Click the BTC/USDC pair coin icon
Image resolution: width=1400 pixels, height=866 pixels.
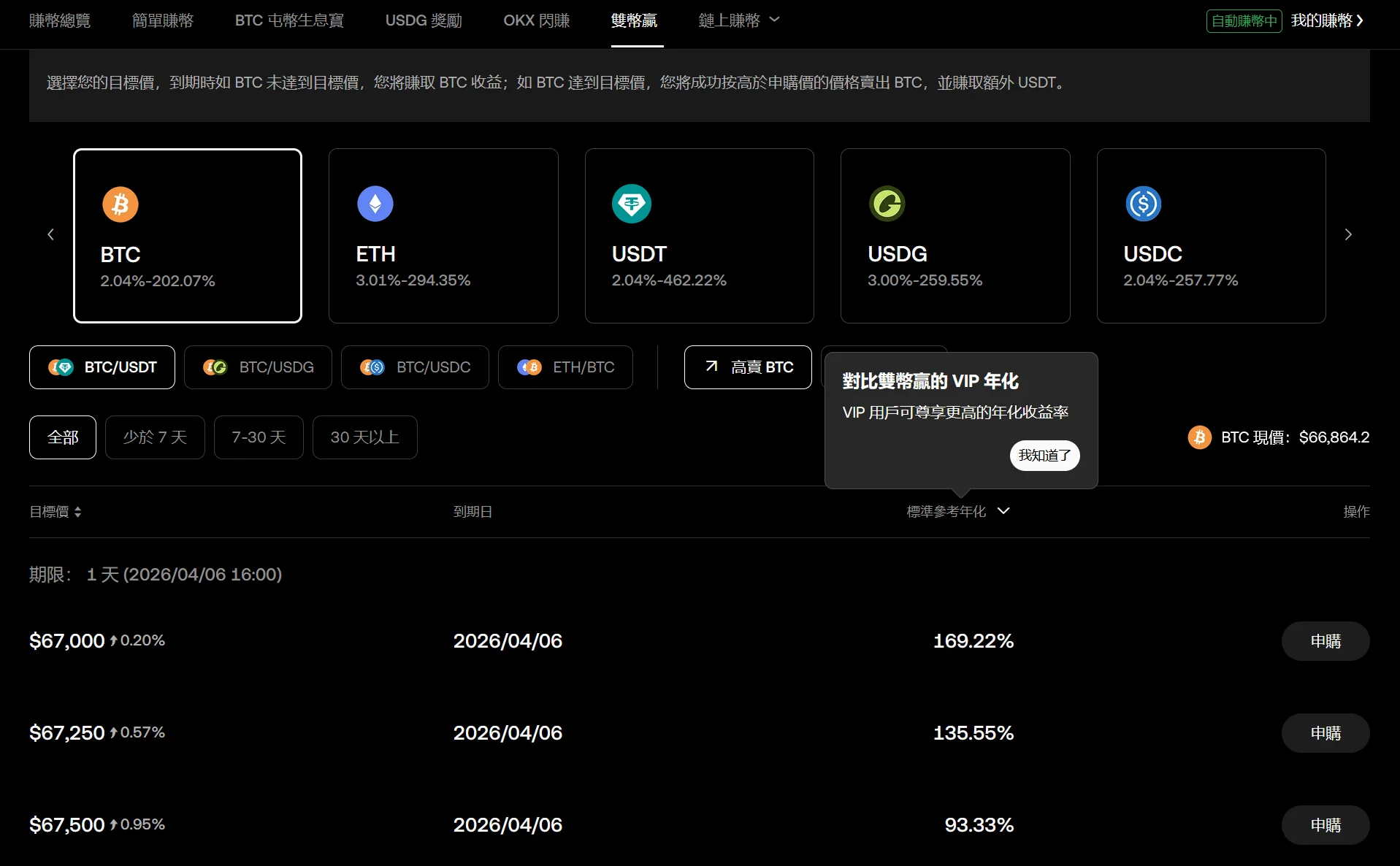[372, 367]
